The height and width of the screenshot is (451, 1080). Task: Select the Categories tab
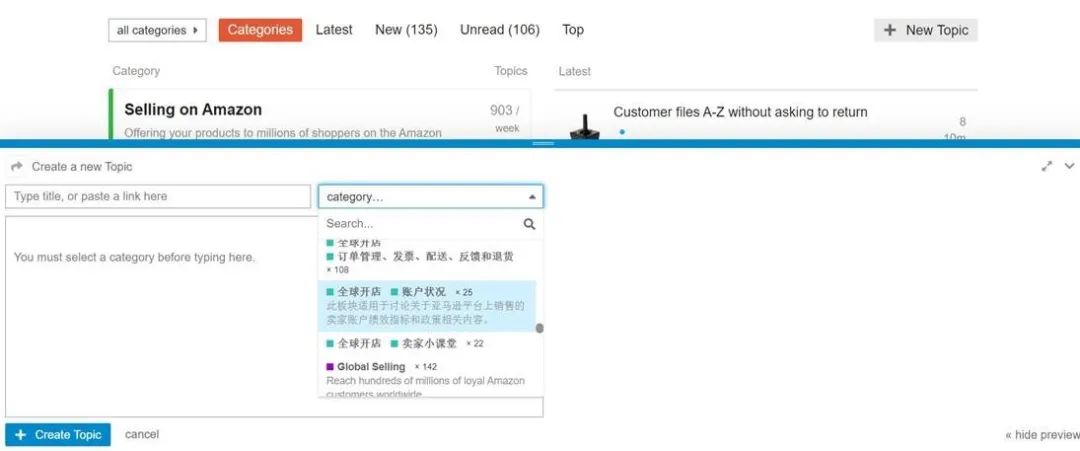(x=260, y=30)
